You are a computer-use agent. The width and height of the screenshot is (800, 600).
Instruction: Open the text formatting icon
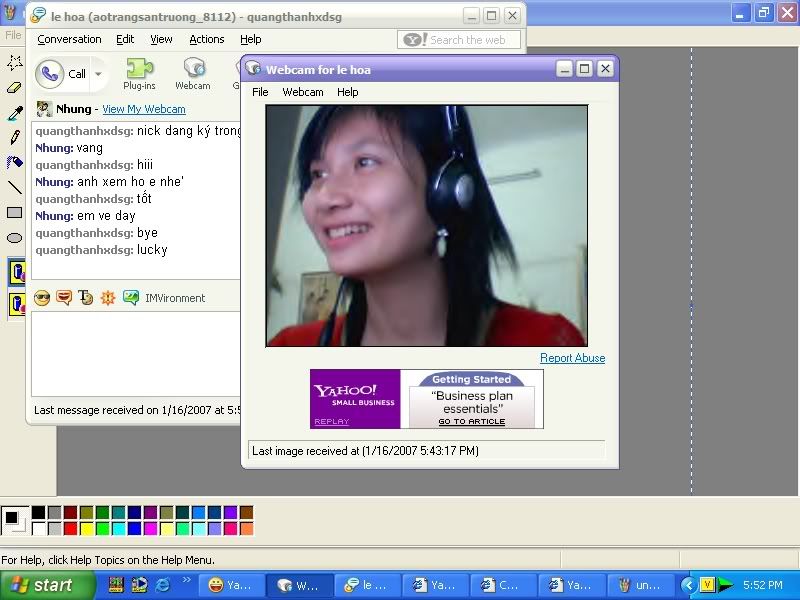[x=86, y=298]
